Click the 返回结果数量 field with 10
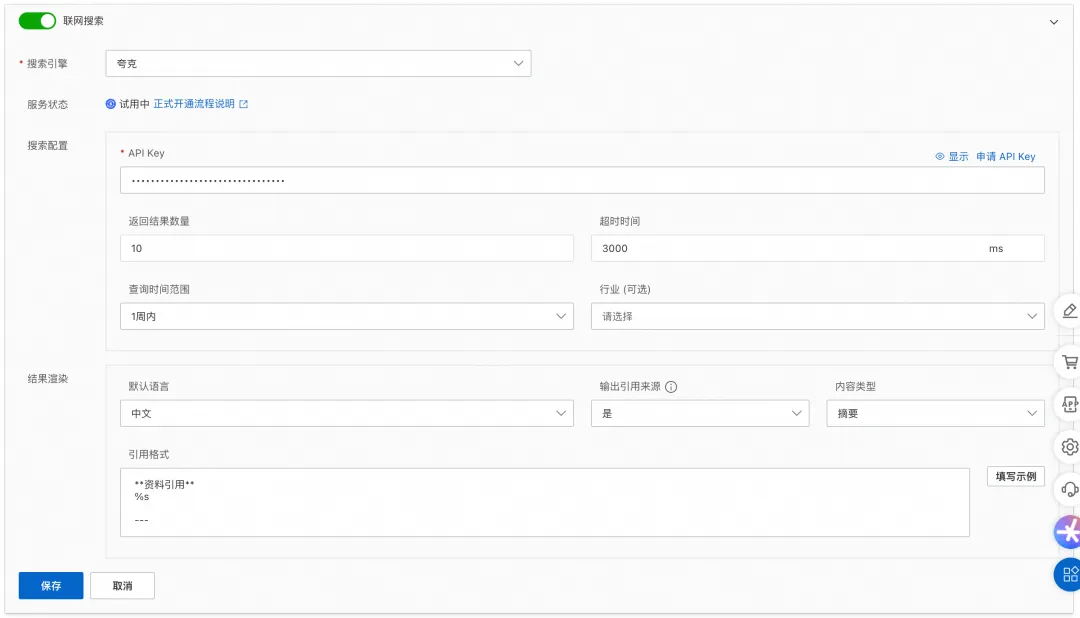 point(346,248)
